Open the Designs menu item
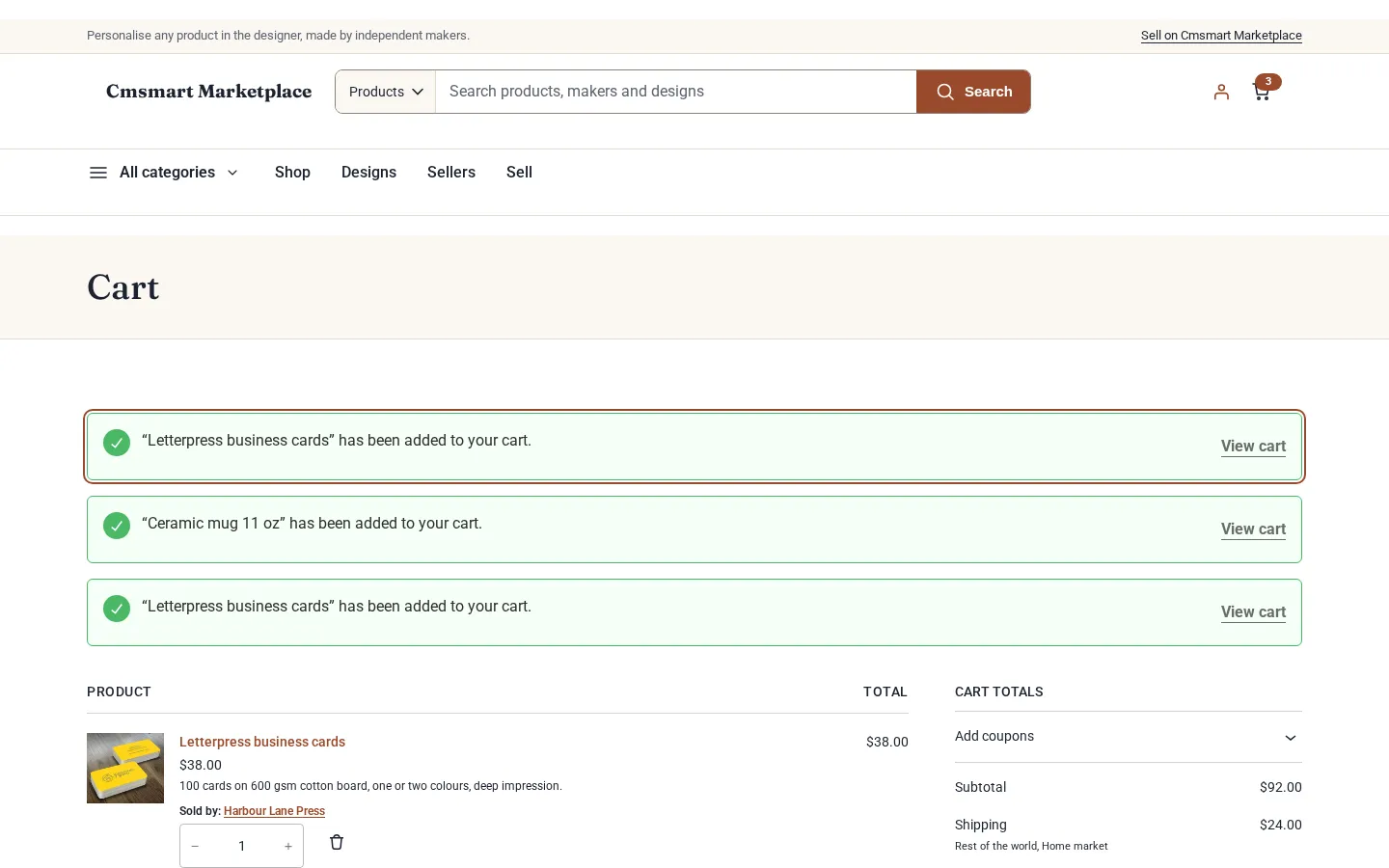 pos(368,173)
